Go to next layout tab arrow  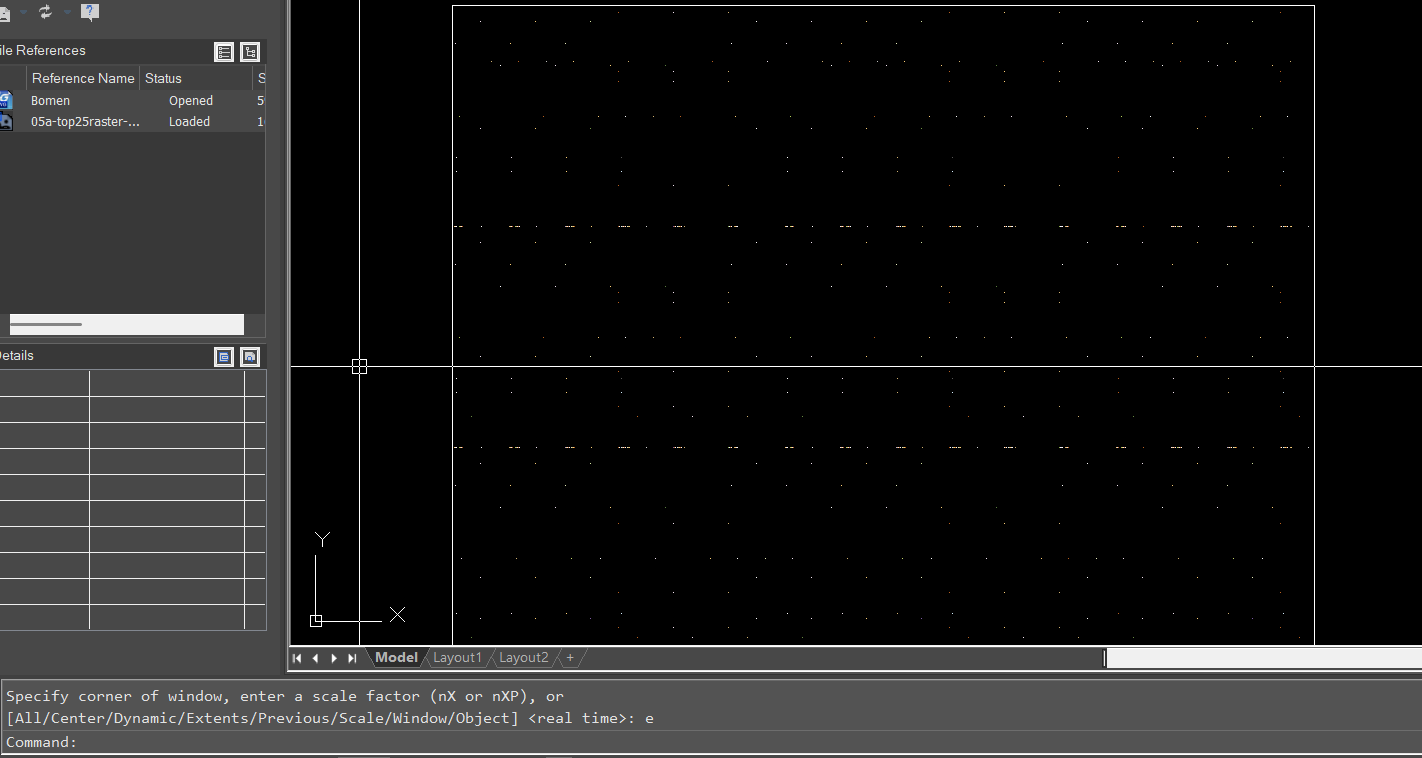(x=333, y=658)
